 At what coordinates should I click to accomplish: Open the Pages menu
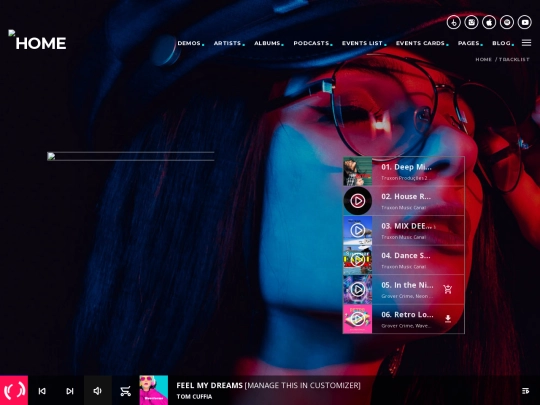point(469,43)
